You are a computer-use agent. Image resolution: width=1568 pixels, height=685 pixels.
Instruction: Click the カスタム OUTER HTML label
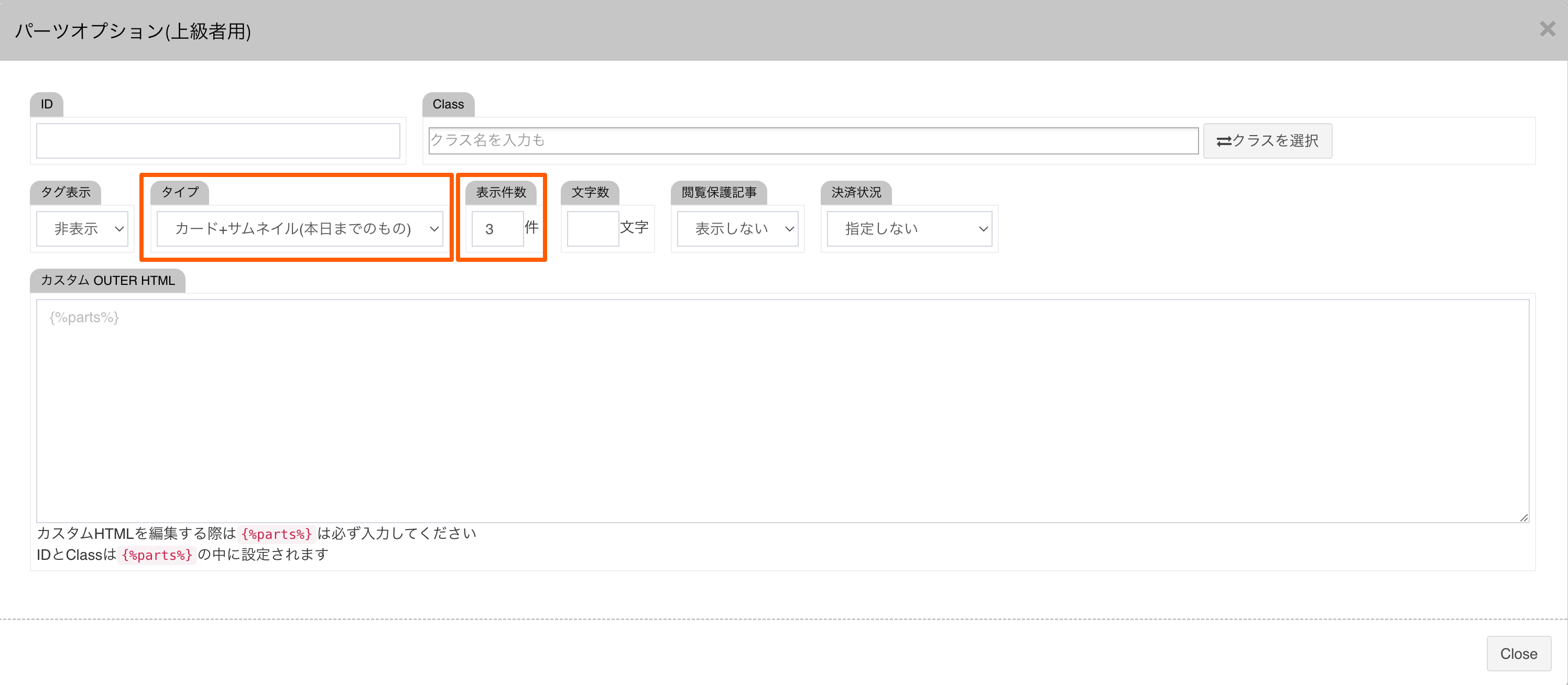point(107,281)
